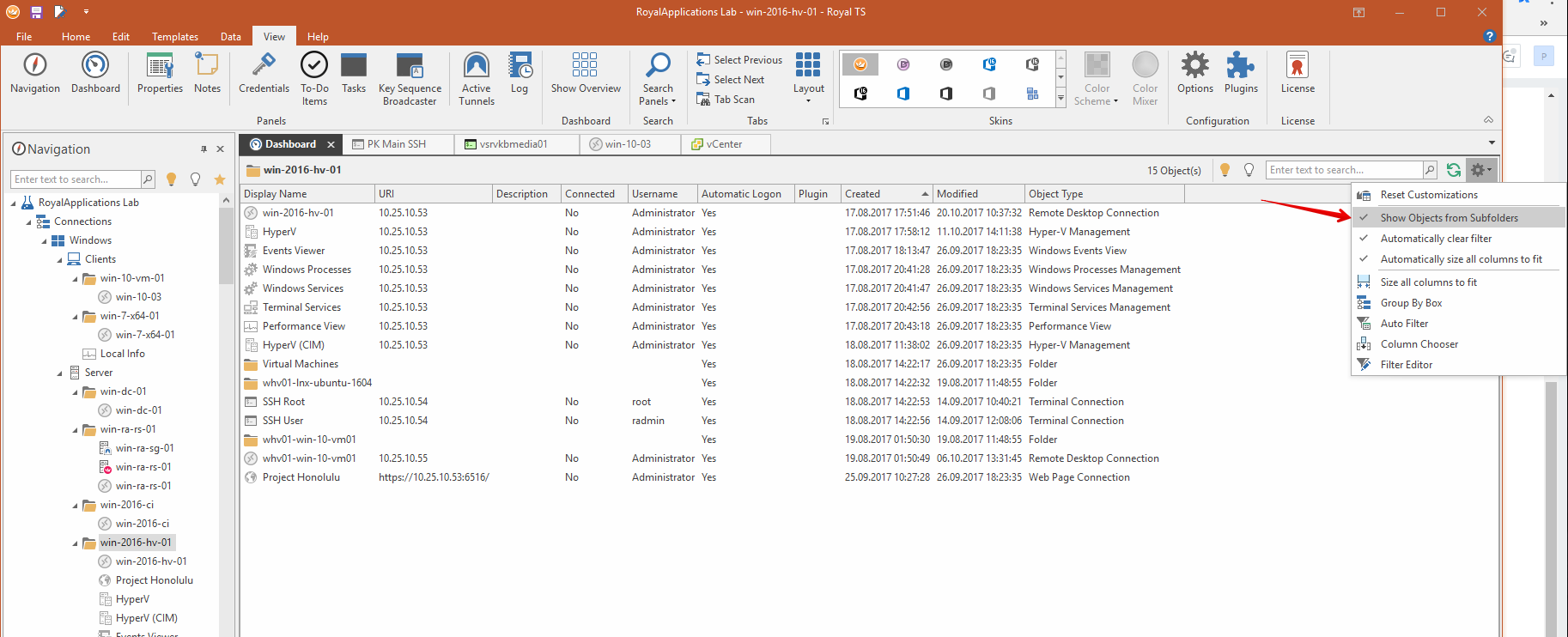
Task: Expand the Search Panels dropdown
Action: click(x=658, y=77)
